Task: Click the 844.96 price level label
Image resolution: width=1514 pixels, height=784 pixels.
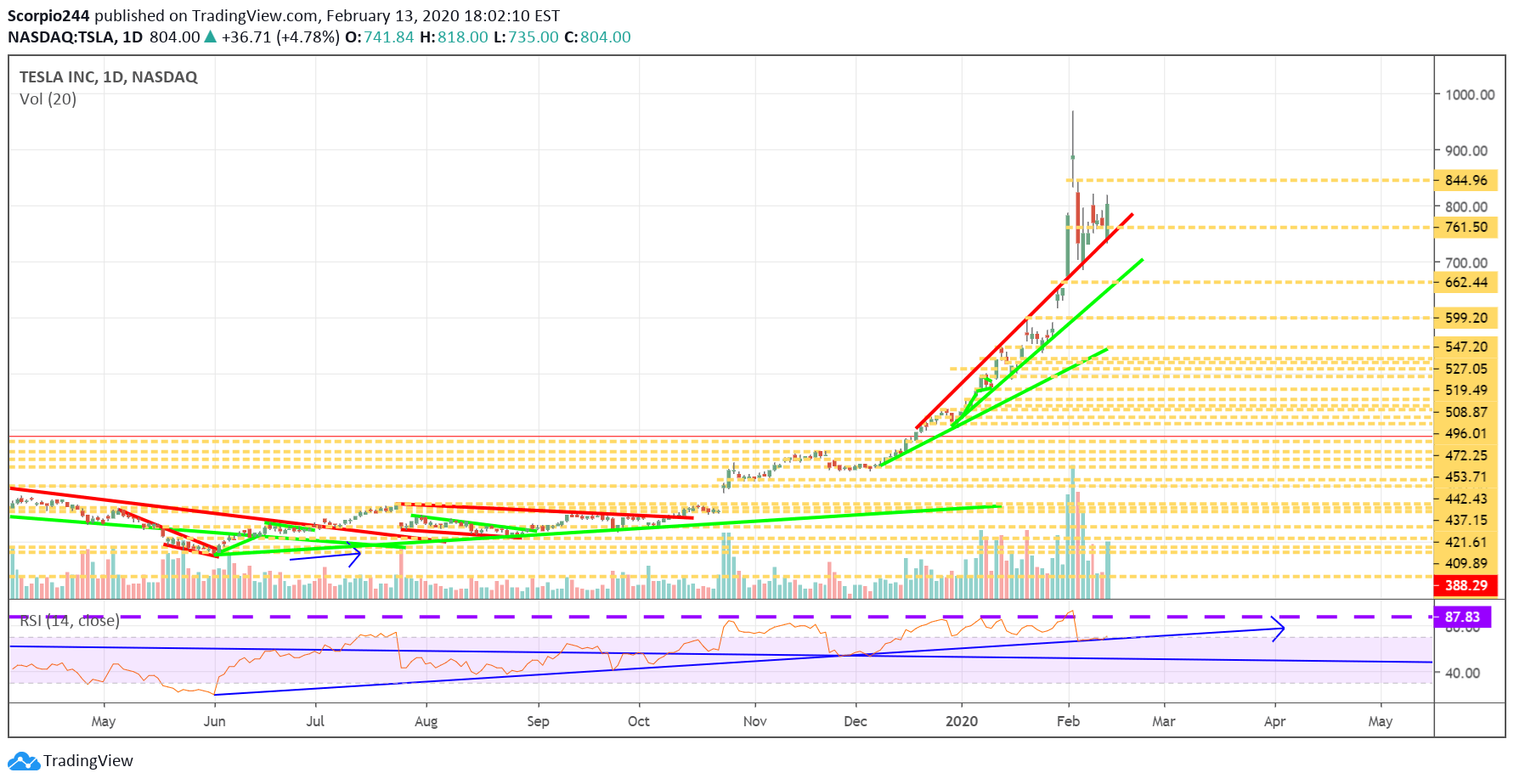Action: [1466, 180]
